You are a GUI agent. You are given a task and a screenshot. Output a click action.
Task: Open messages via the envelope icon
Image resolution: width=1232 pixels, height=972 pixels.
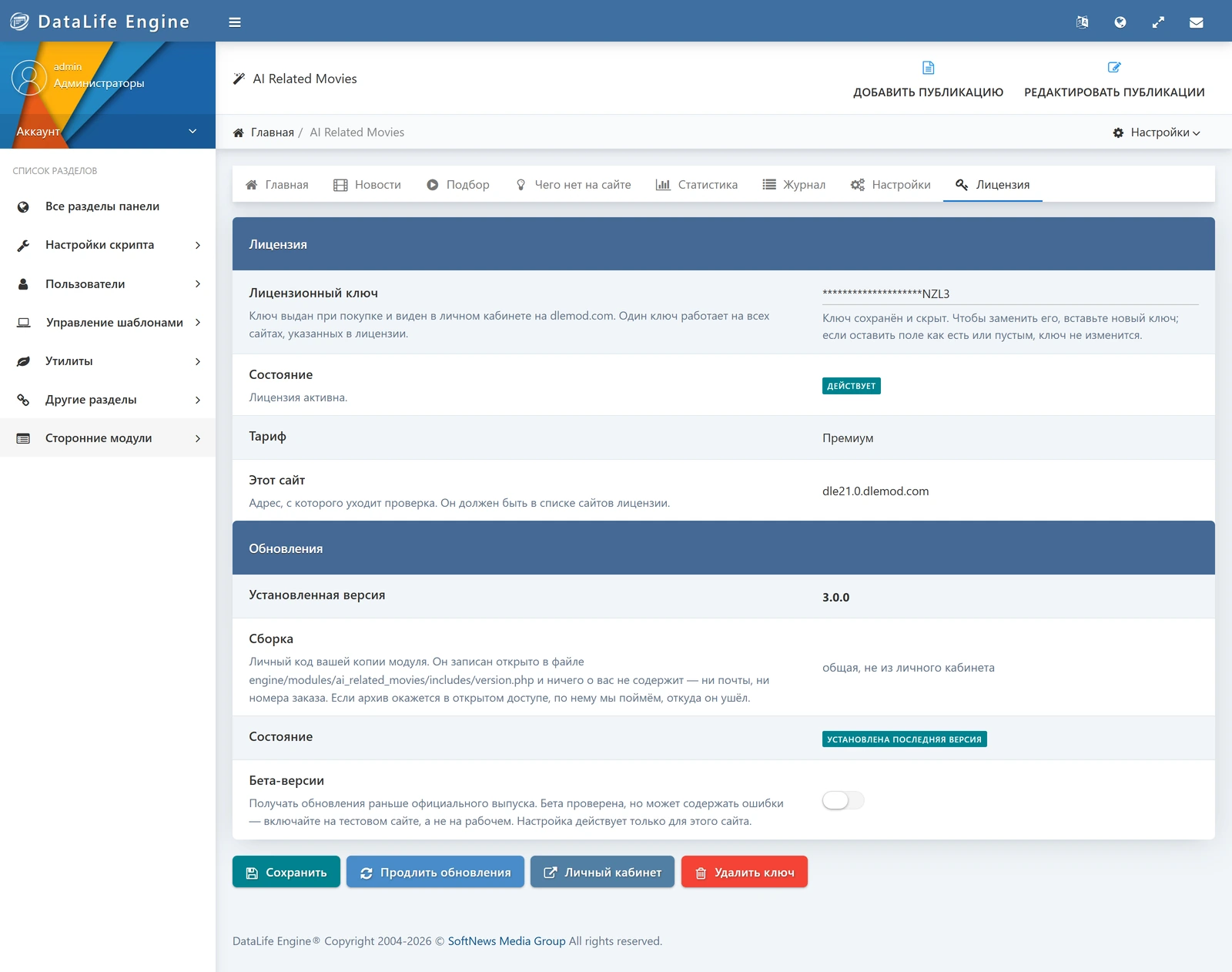[1197, 22]
